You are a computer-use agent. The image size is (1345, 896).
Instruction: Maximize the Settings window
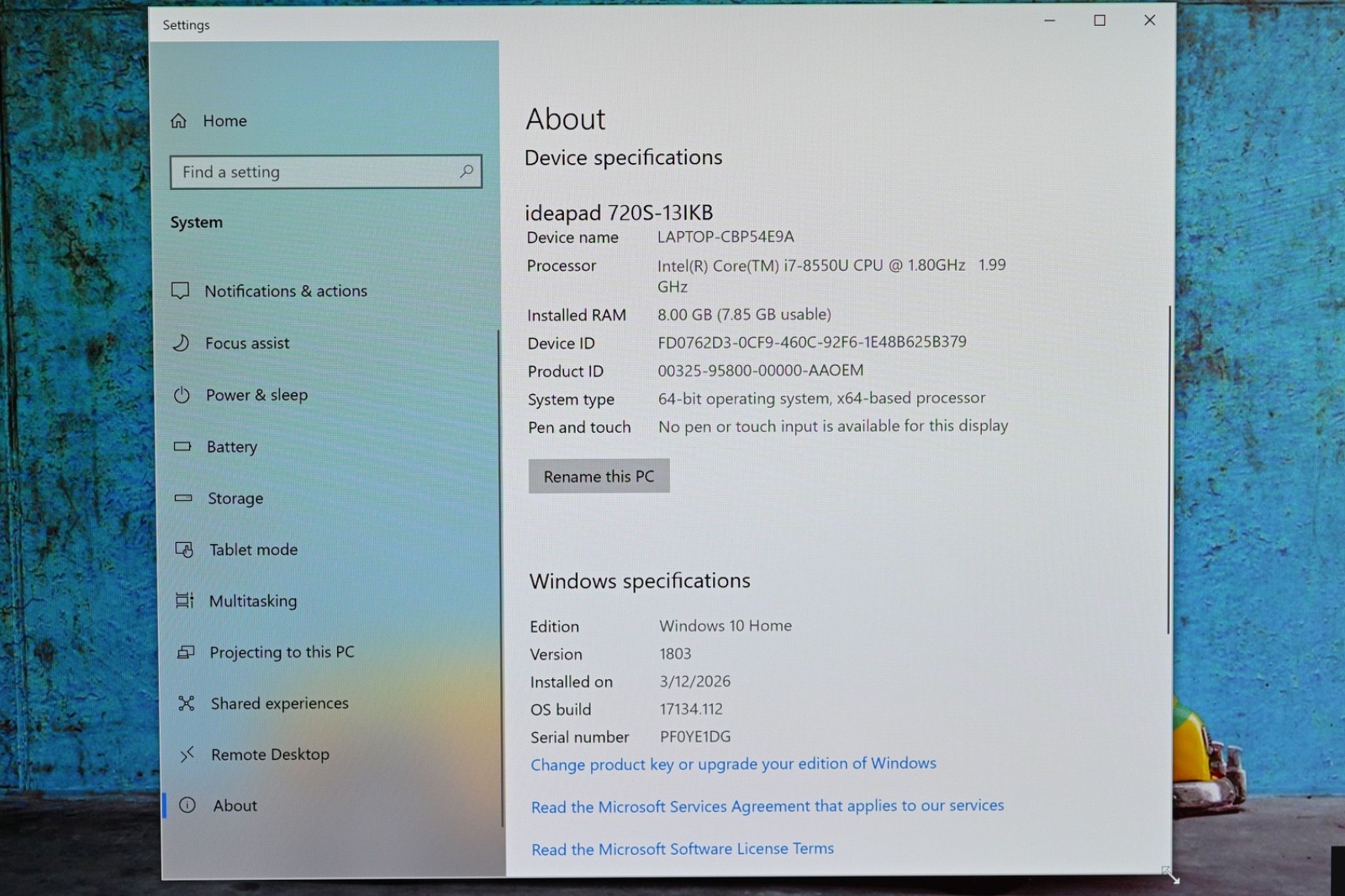(1100, 20)
